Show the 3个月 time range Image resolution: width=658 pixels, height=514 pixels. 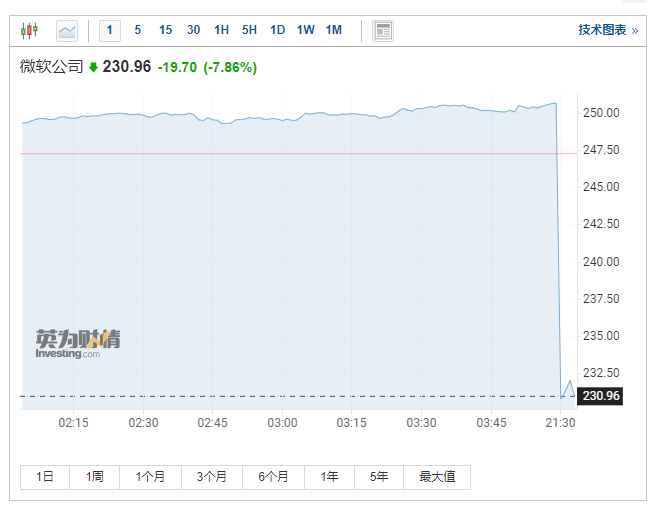tap(212, 477)
